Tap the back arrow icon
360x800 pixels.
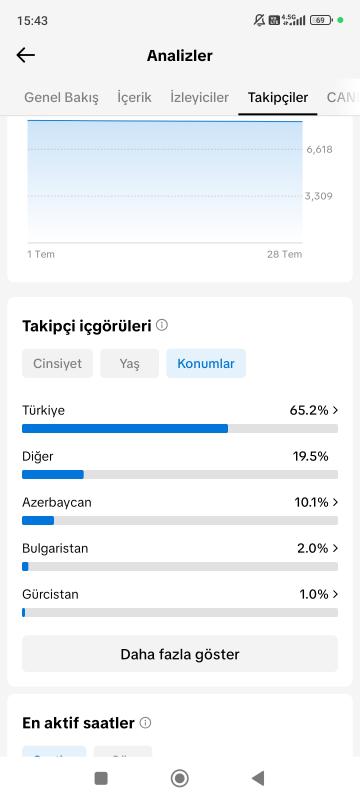click(25, 55)
